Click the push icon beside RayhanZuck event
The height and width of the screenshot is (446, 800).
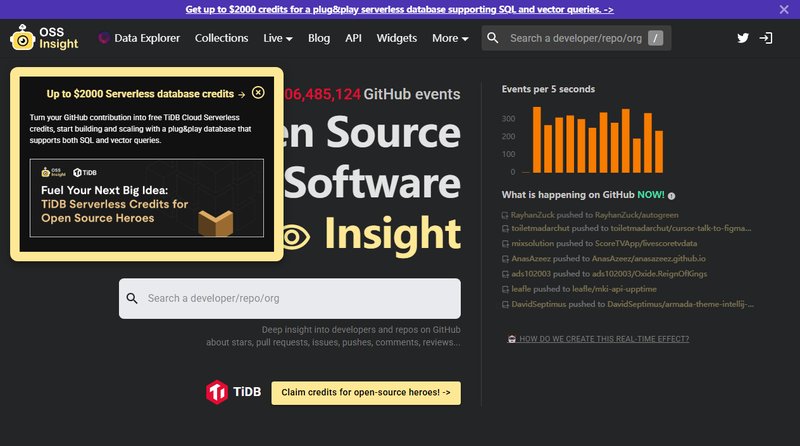(505, 215)
